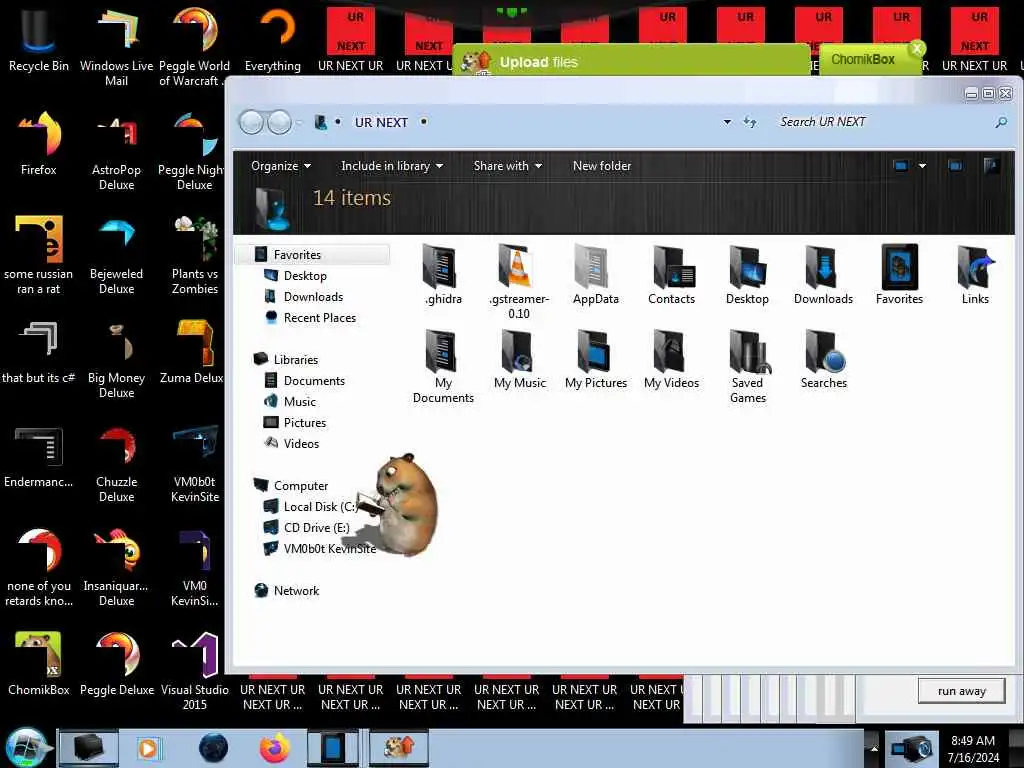Image resolution: width=1024 pixels, height=768 pixels.
Task: Select the ChomikBox desktop shortcut
Action: (39, 663)
